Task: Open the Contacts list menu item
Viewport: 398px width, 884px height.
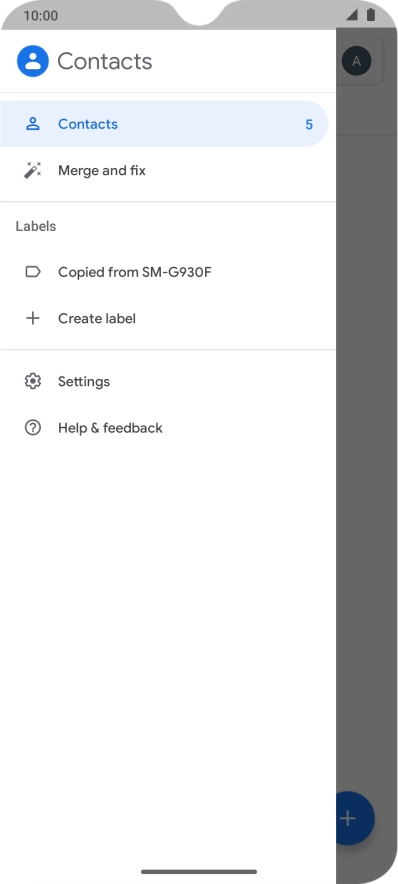Action: pos(164,124)
